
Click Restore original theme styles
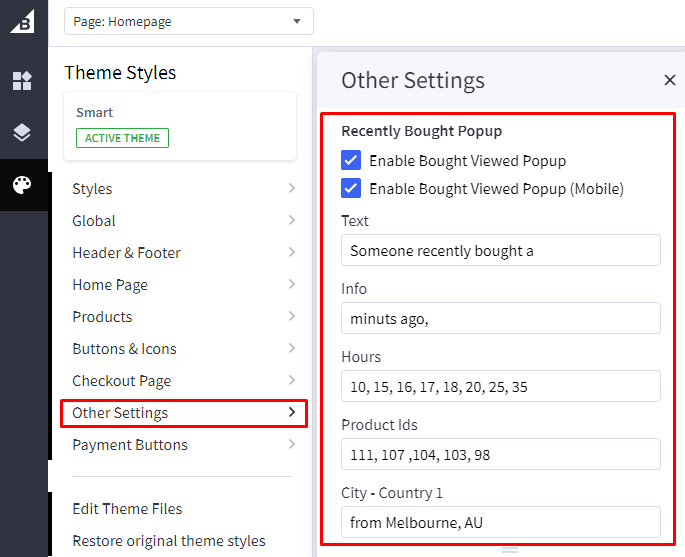[x=169, y=541]
